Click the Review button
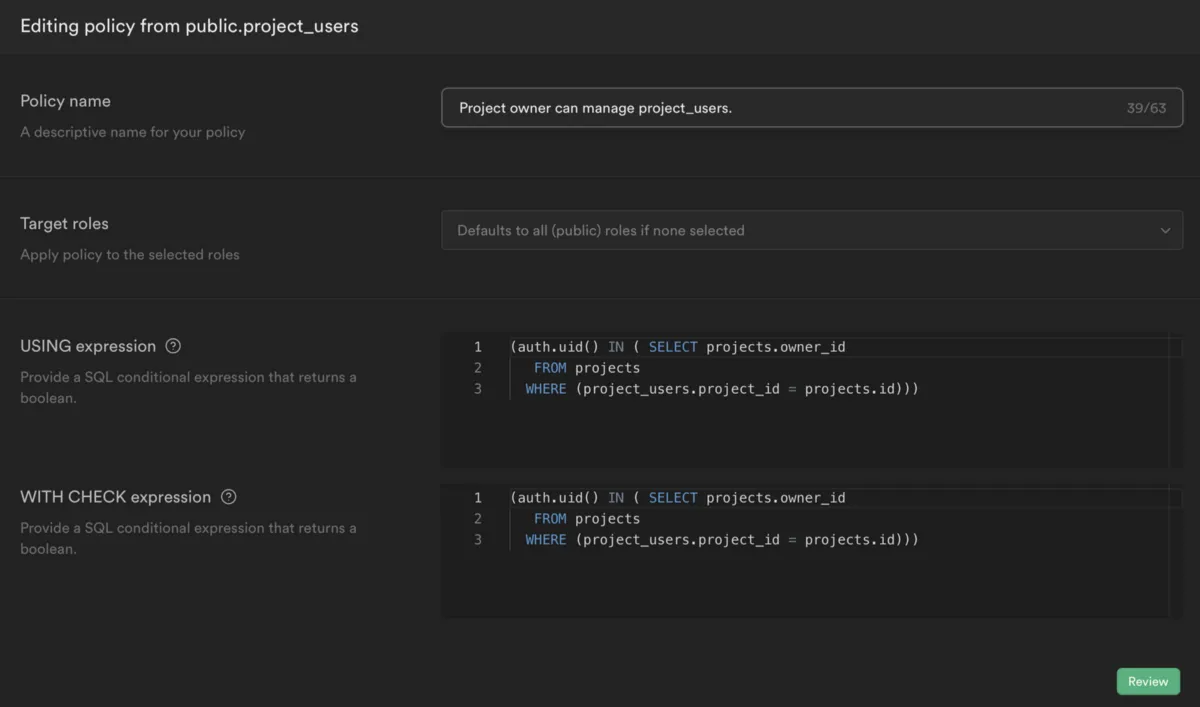Screen dimensions: 1200x707 (x=1148, y=681)
